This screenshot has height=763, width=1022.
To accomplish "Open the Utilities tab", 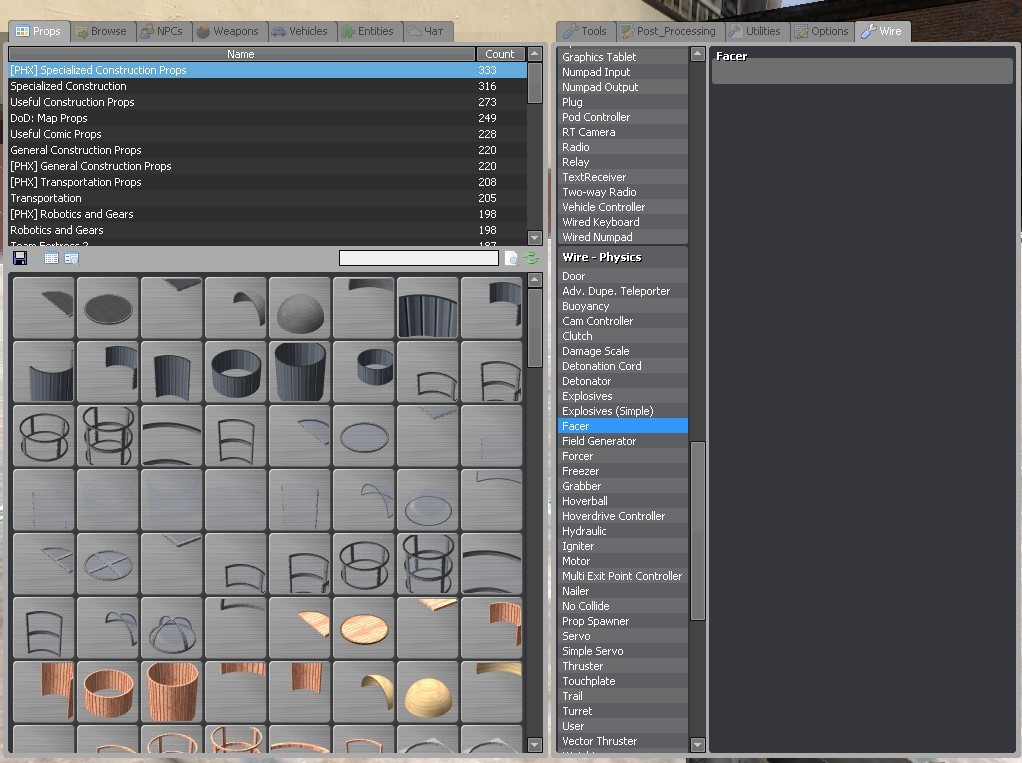I will (x=754, y=31).
